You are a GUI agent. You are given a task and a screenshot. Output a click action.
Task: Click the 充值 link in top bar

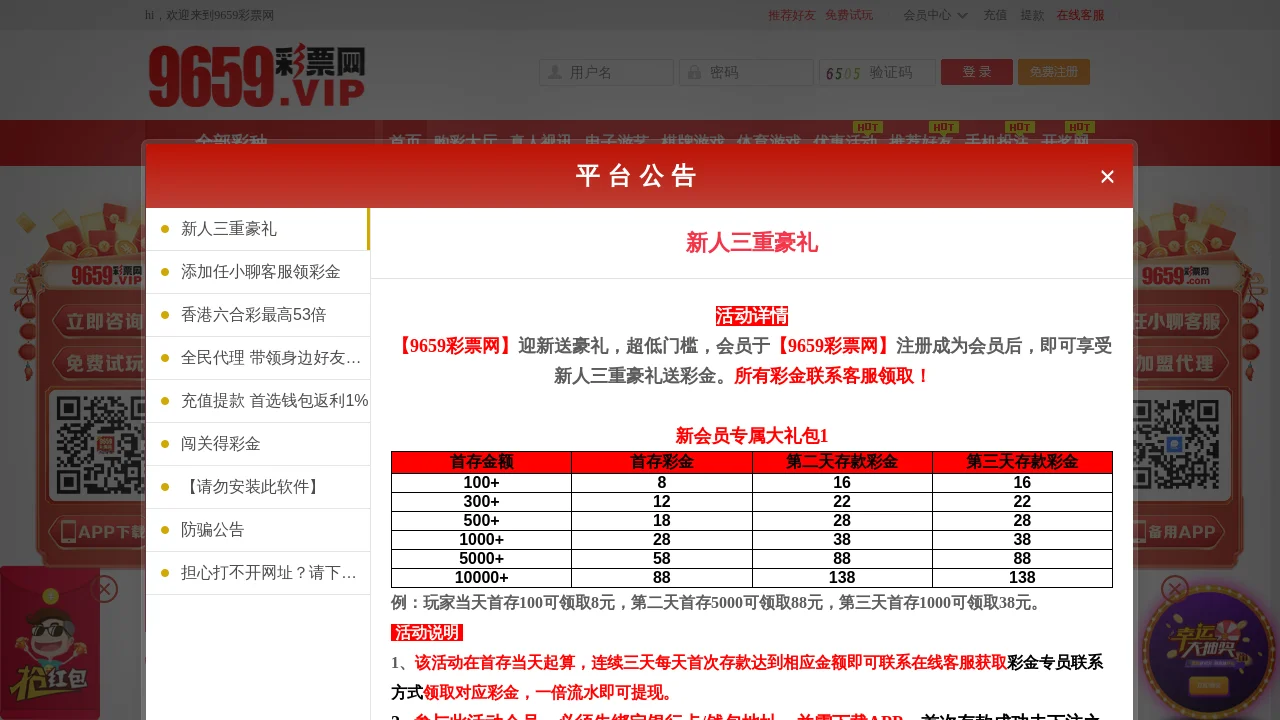pos(995,15)
